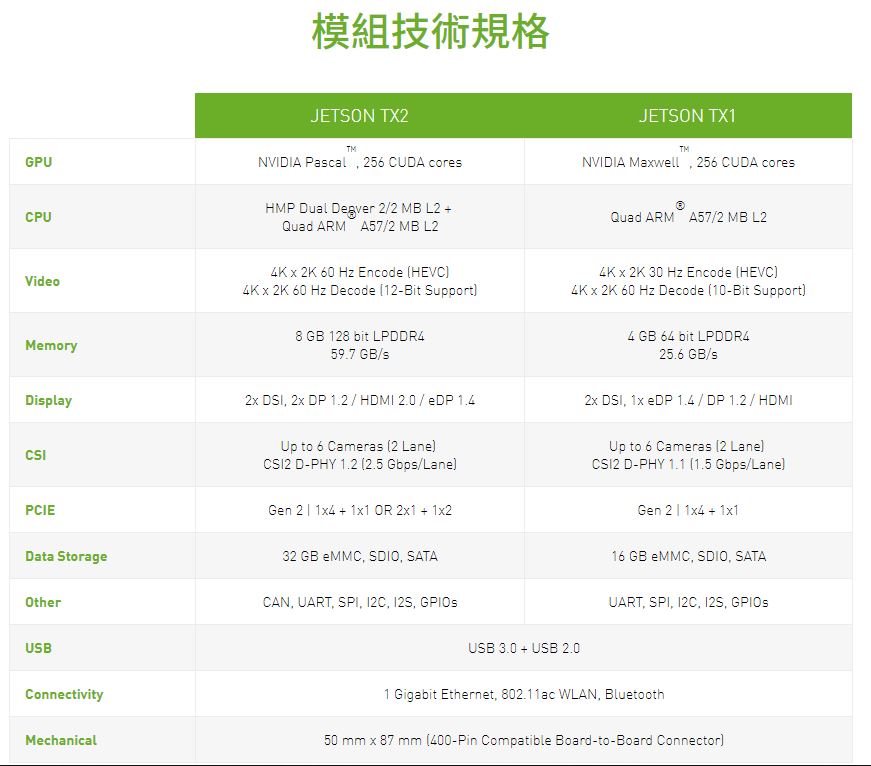The height and width of the screenshot is (766, 871).
Task: Click the Other row label
Action: [43, 602]
